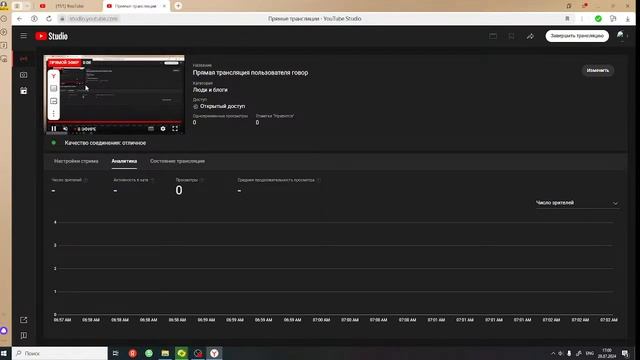Click the YouTube Studio logo
Viewport: 640px width, 360px height.
point(51,36)
